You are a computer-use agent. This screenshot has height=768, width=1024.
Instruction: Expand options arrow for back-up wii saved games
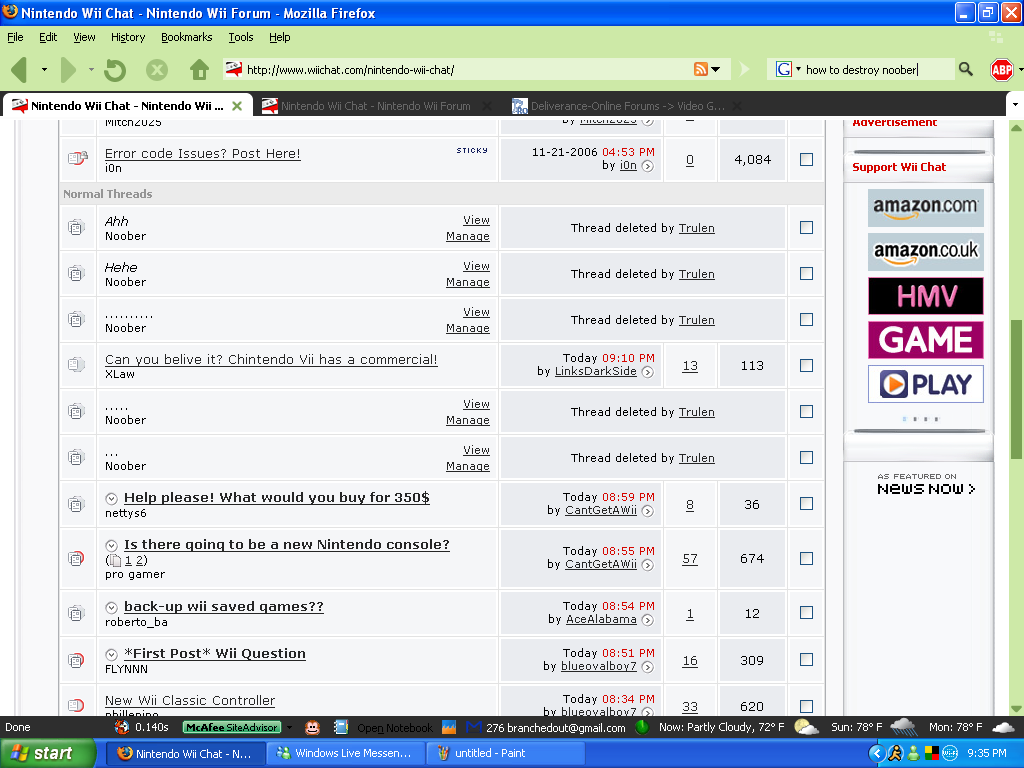pos(112,607)
